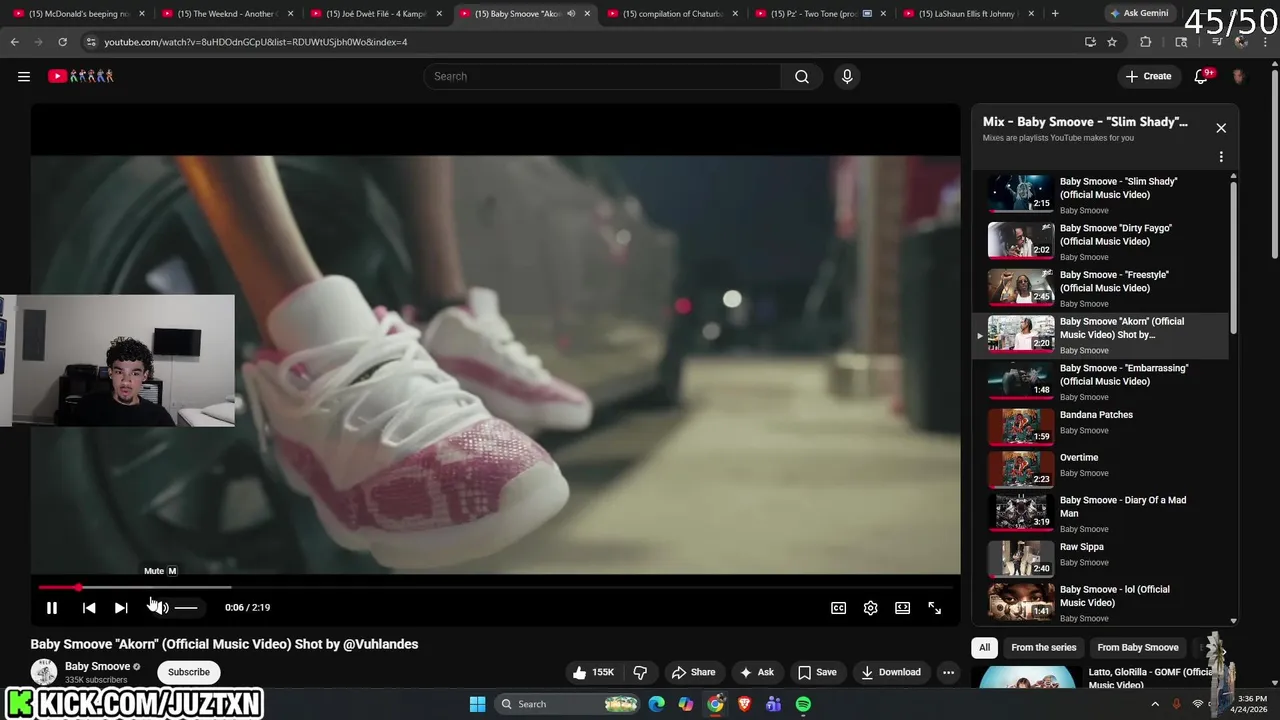Viewport: 1280px width, 720px height.
Task: Go back in browser history
Action: pos(15,42)
